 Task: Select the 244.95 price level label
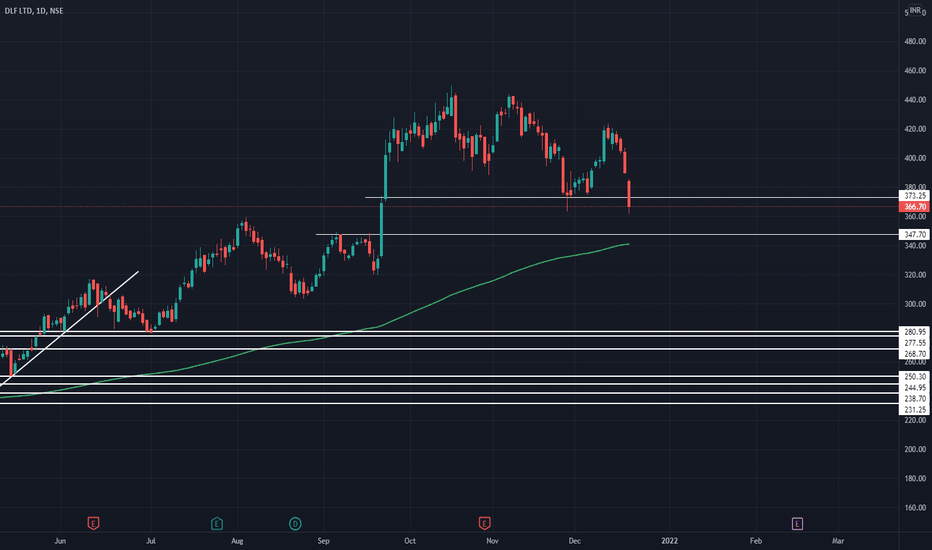915,388
